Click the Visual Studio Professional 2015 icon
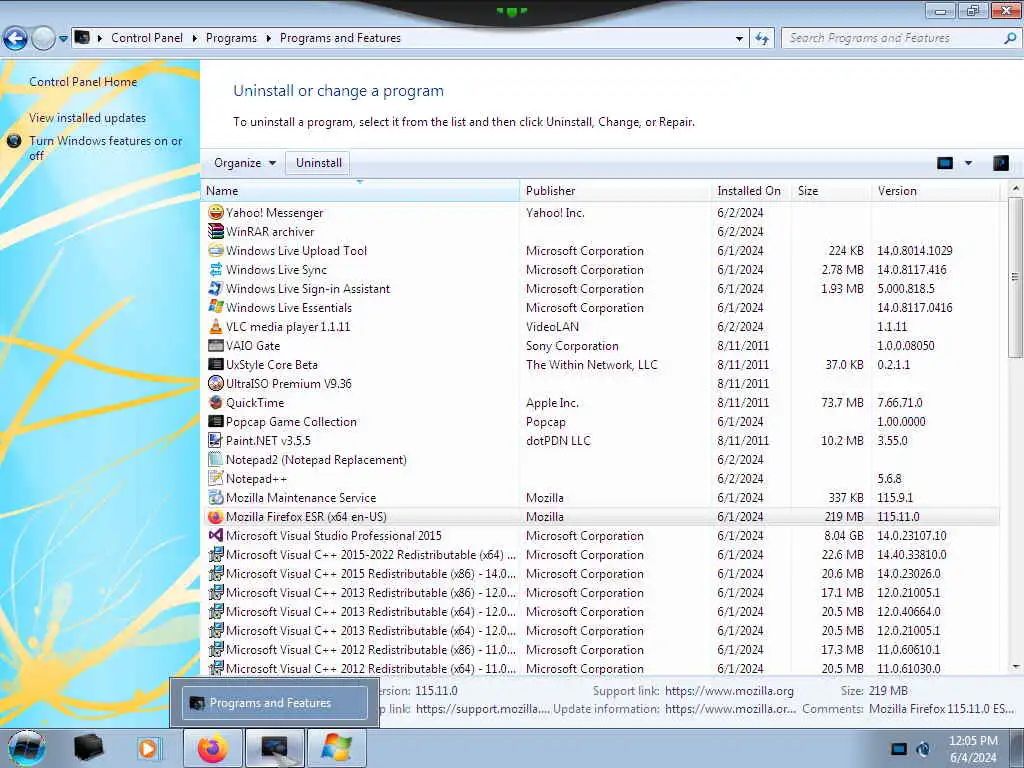The height and width of the screenshot is (768, 1024). coord(216,536)
